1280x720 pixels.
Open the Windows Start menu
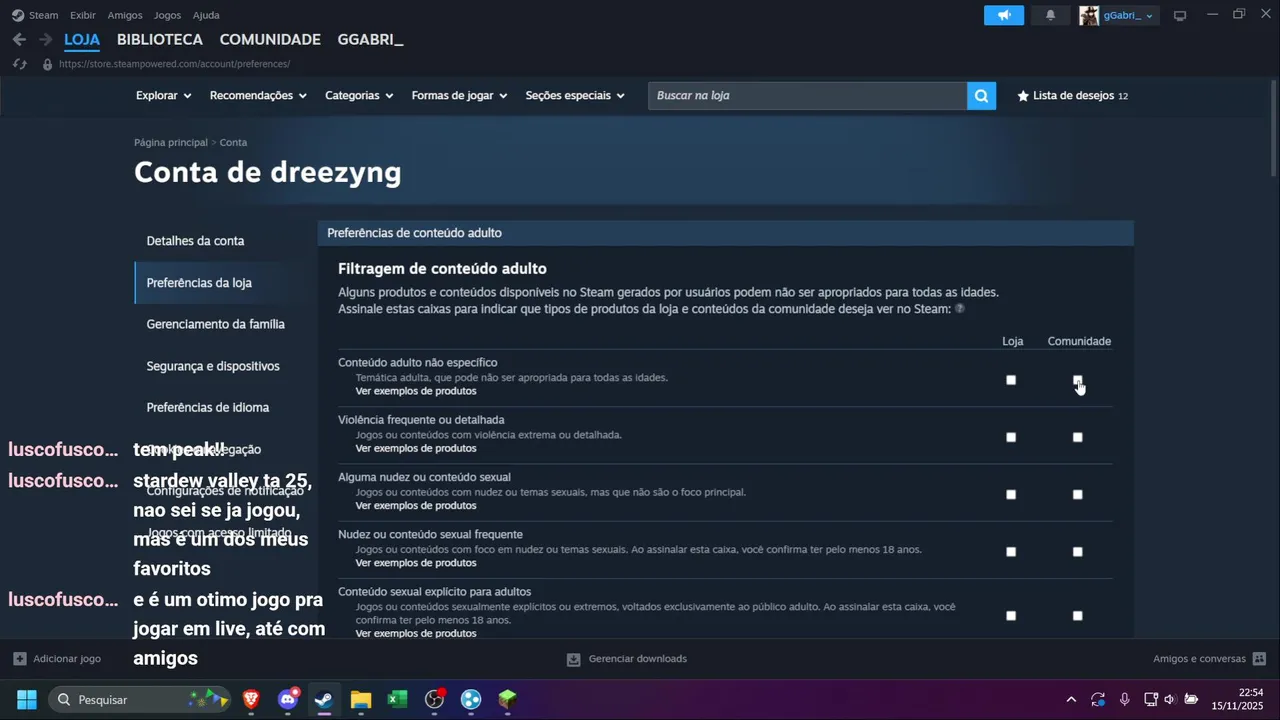[x=27, y=699]
